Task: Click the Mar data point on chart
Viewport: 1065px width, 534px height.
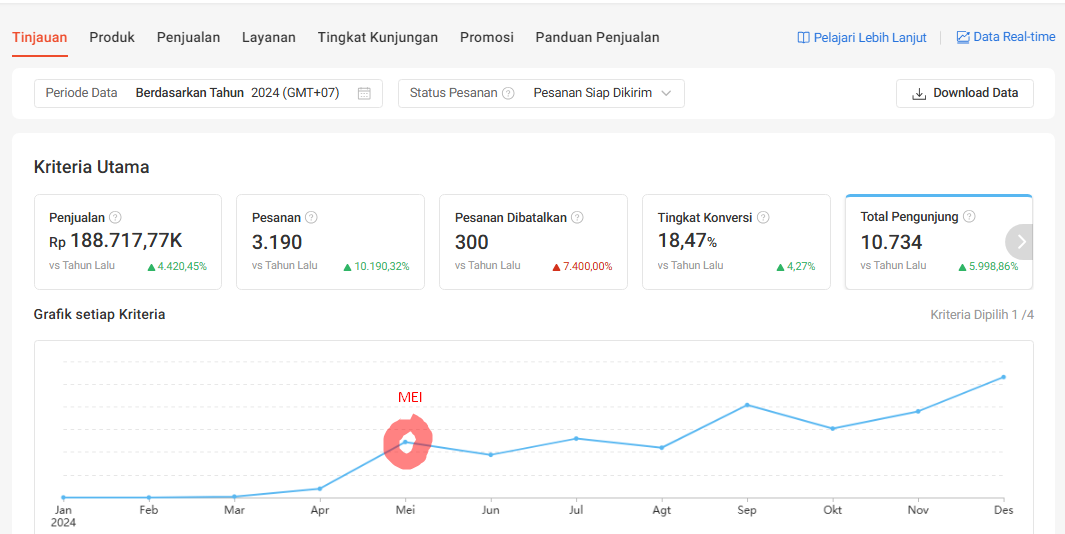Action: coord(234,497)
